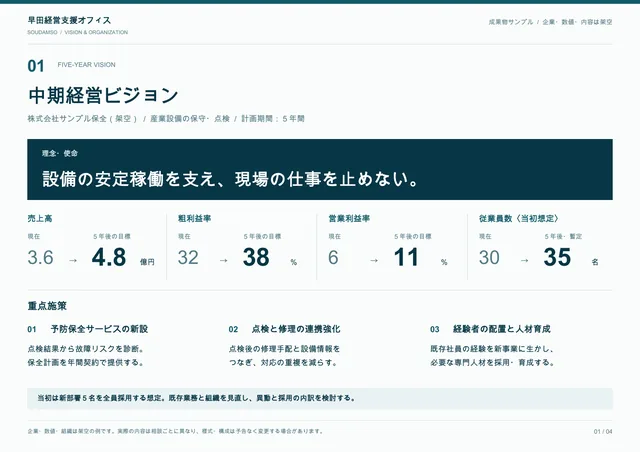Select the current gross margin value '32'
This screenshot has width=640, height=452.
click(188, 257)
